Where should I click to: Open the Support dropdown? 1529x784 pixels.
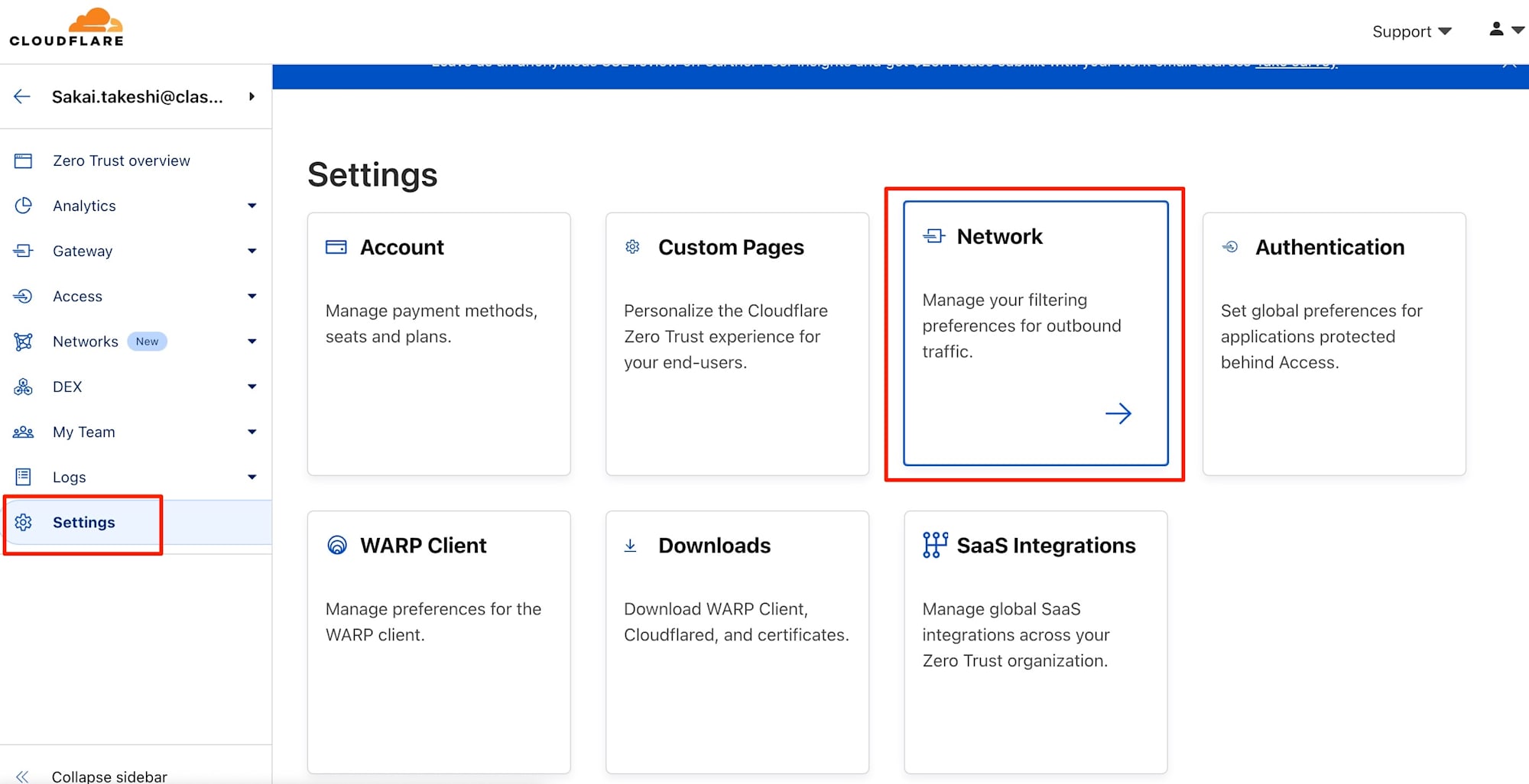pos(1411,31)
